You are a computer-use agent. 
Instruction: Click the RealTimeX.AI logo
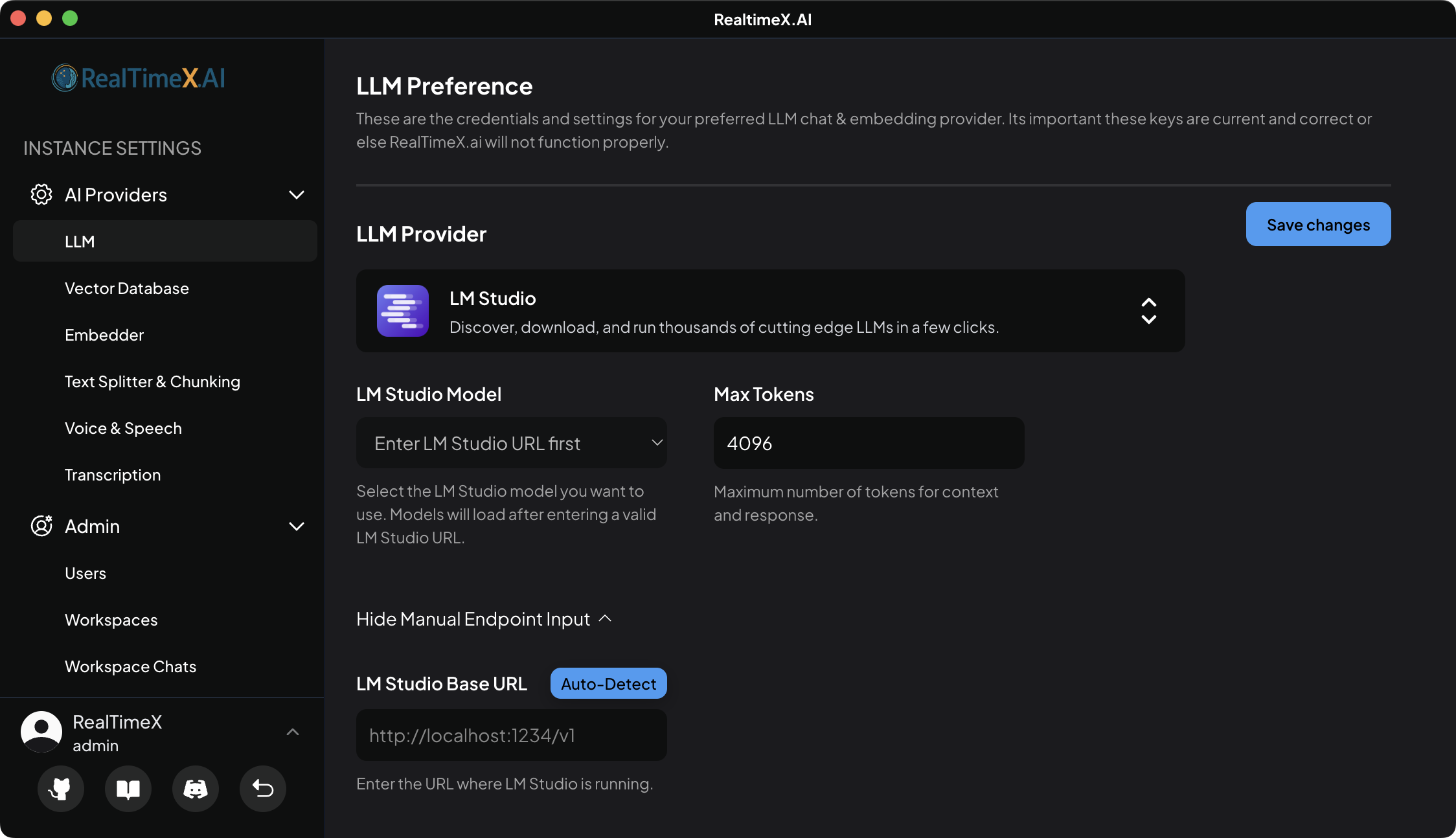coord(138,78)
